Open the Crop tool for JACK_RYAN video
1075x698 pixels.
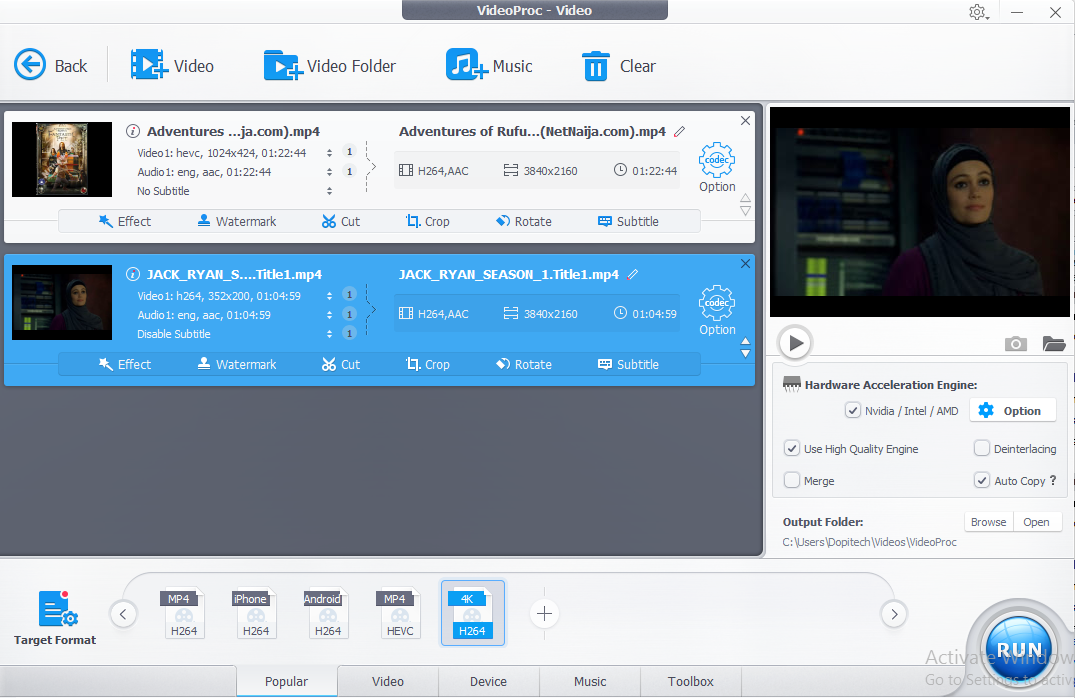(427, 364)
